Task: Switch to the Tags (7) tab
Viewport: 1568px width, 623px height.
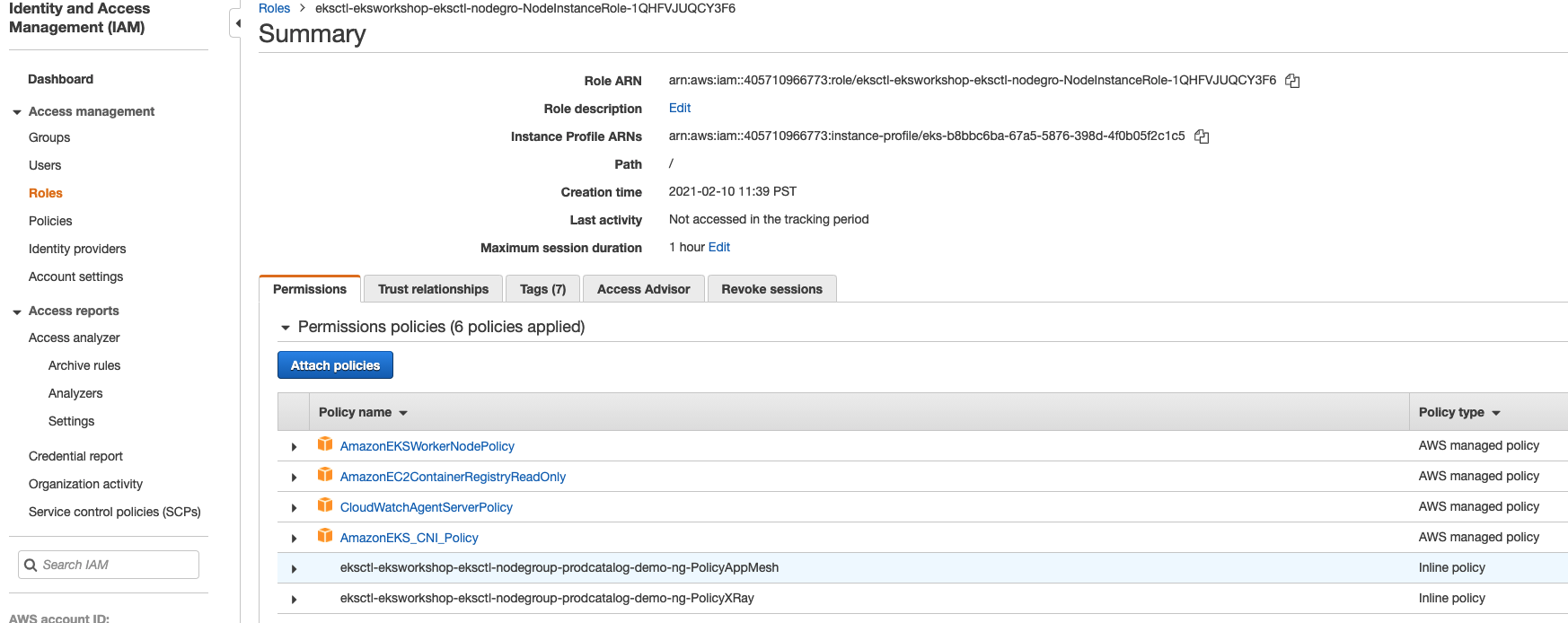Action: point(542,289)
